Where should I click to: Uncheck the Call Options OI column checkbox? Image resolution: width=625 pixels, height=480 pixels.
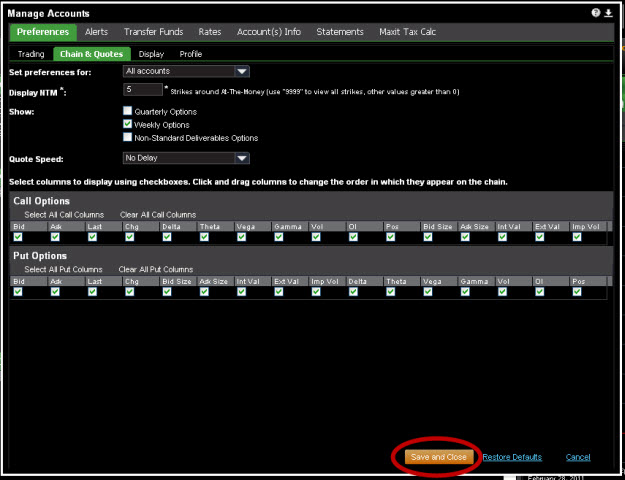(x=354, y=237)
